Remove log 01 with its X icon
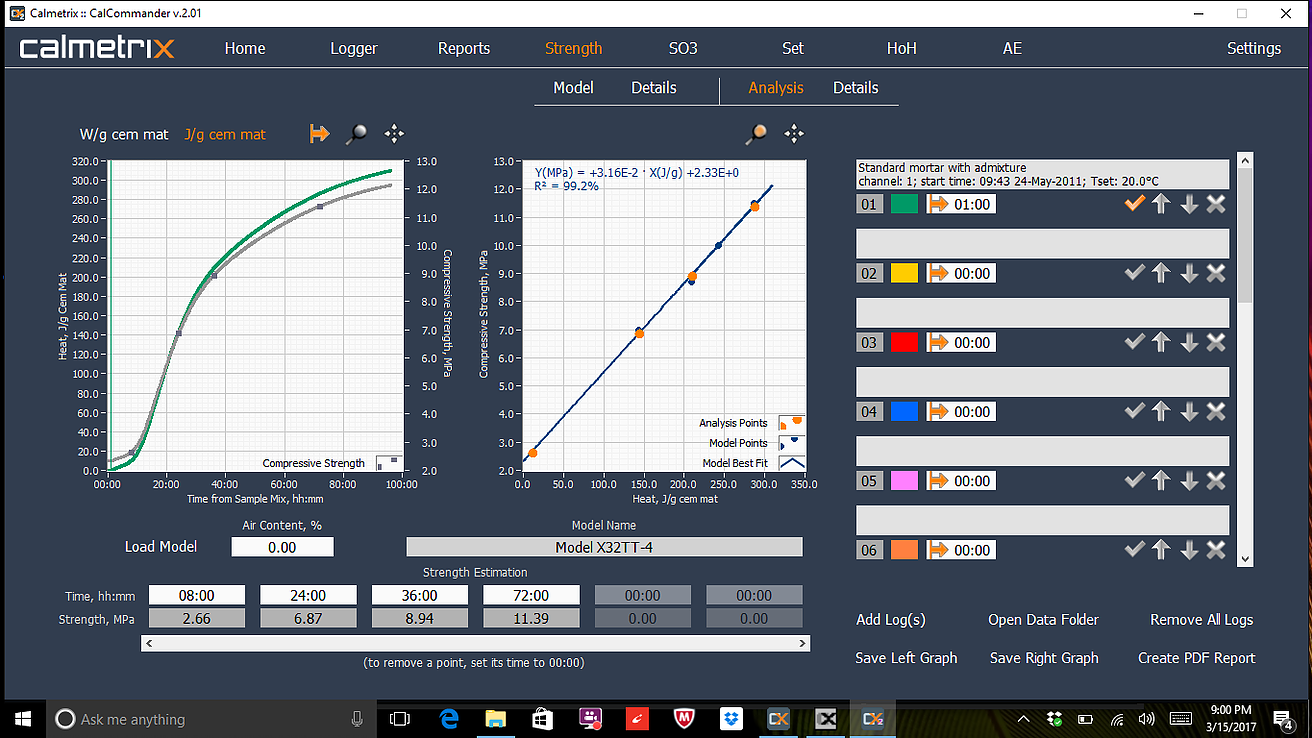 1215,204
